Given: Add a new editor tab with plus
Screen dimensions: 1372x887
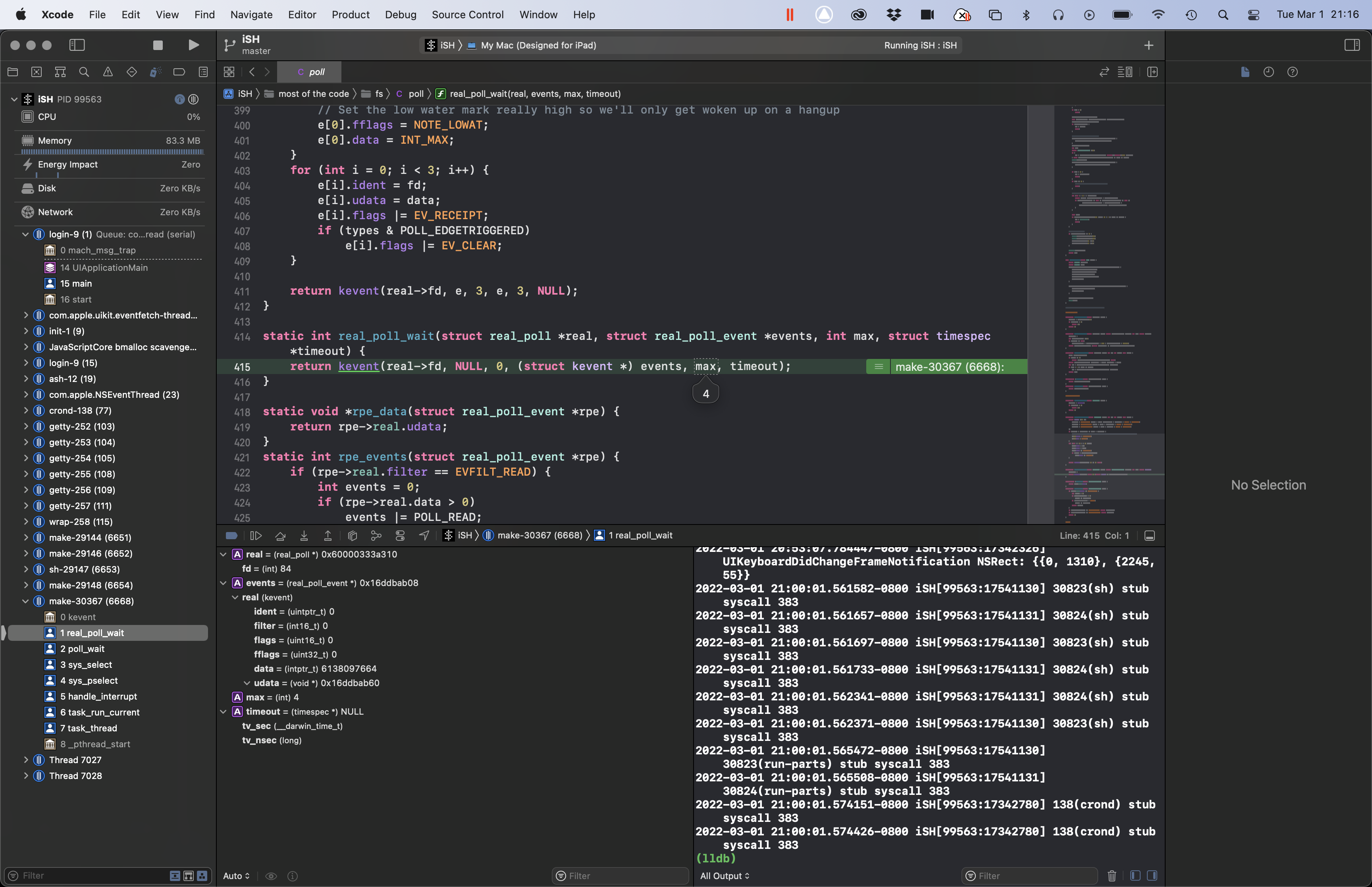Looking at the screenshot, I should [x=1148, y=45].
